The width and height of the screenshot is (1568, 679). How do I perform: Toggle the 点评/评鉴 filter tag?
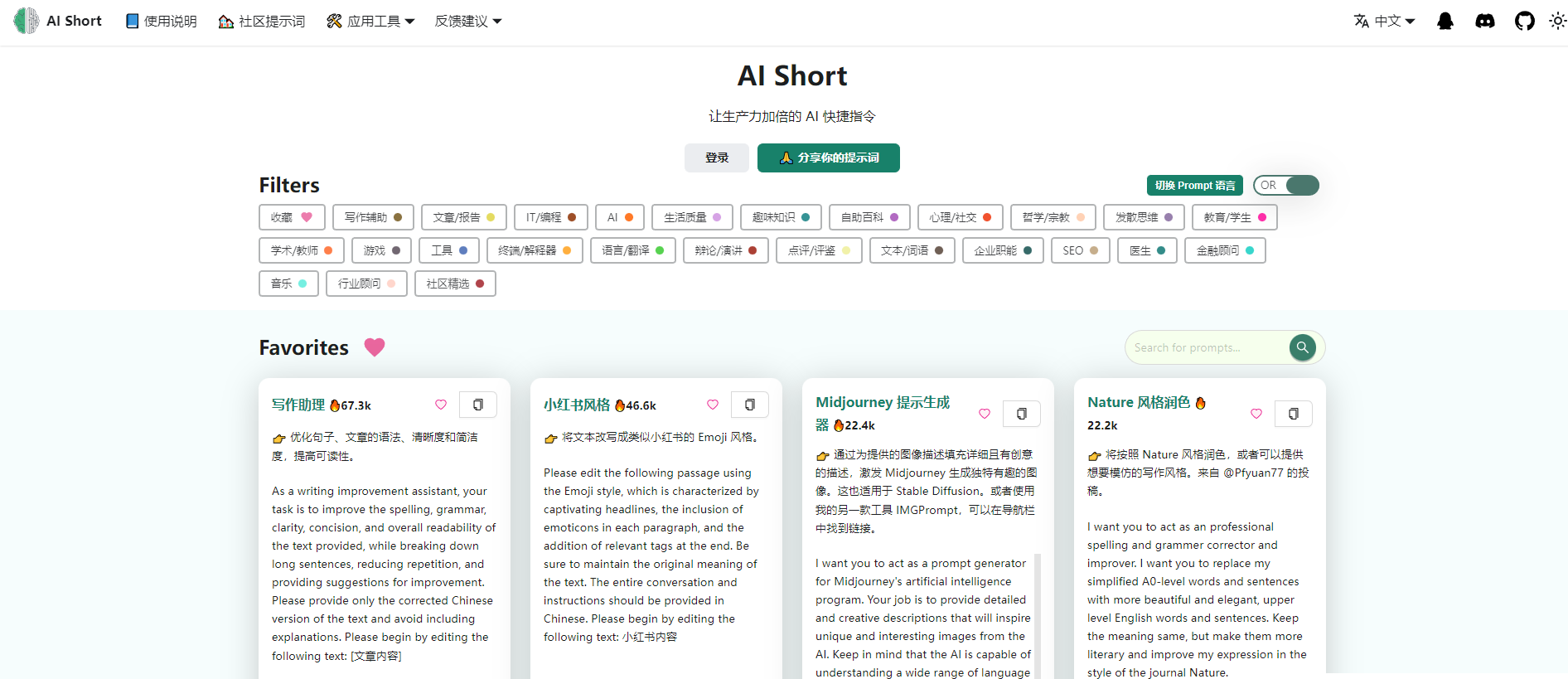(819, 250)
